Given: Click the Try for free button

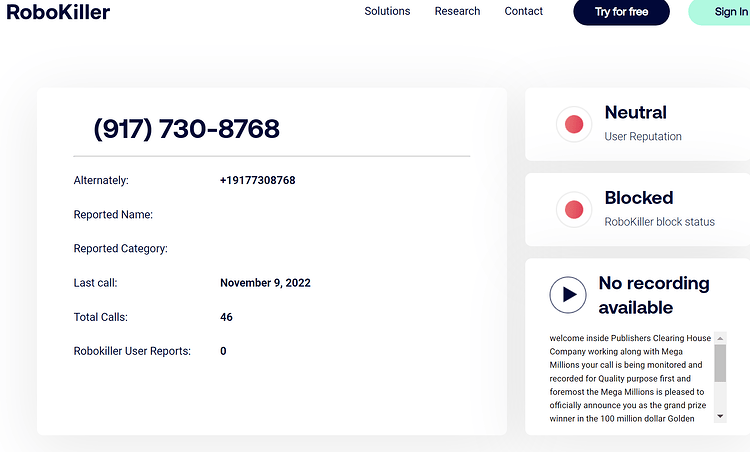Looking at the screenshot, I should pos(621,12).
